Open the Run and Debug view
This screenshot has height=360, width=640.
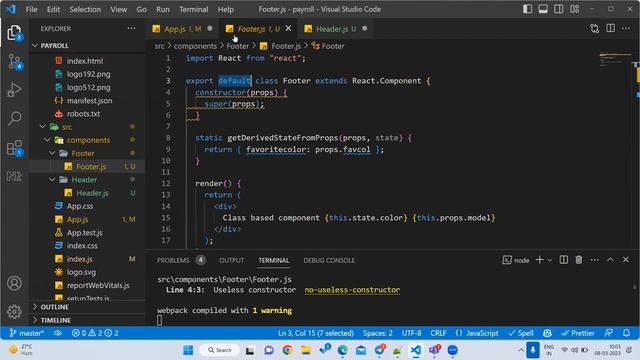point(14,90)
